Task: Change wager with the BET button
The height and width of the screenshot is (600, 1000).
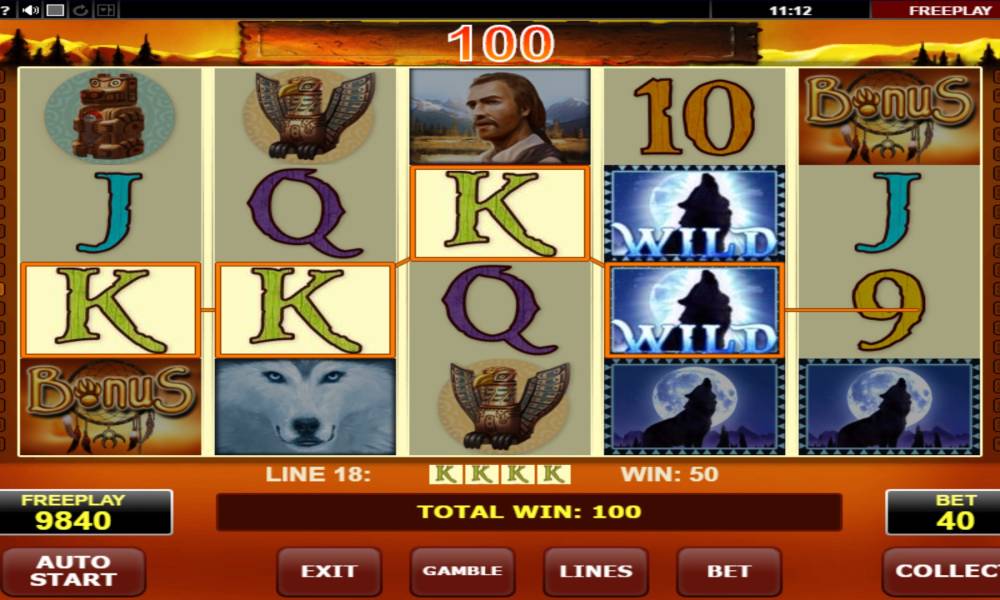Action: (x=729, y=571)
